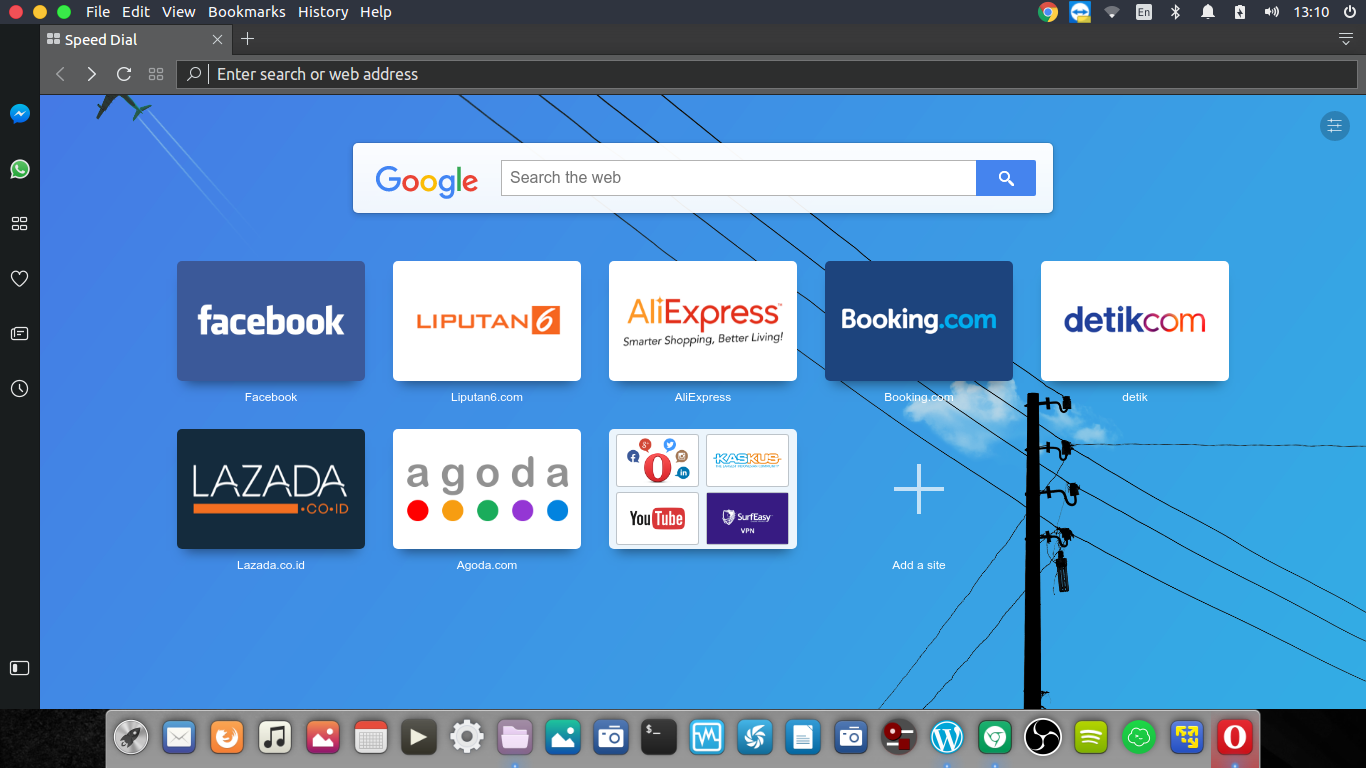Click Add a site plus button

pos(919,489)
